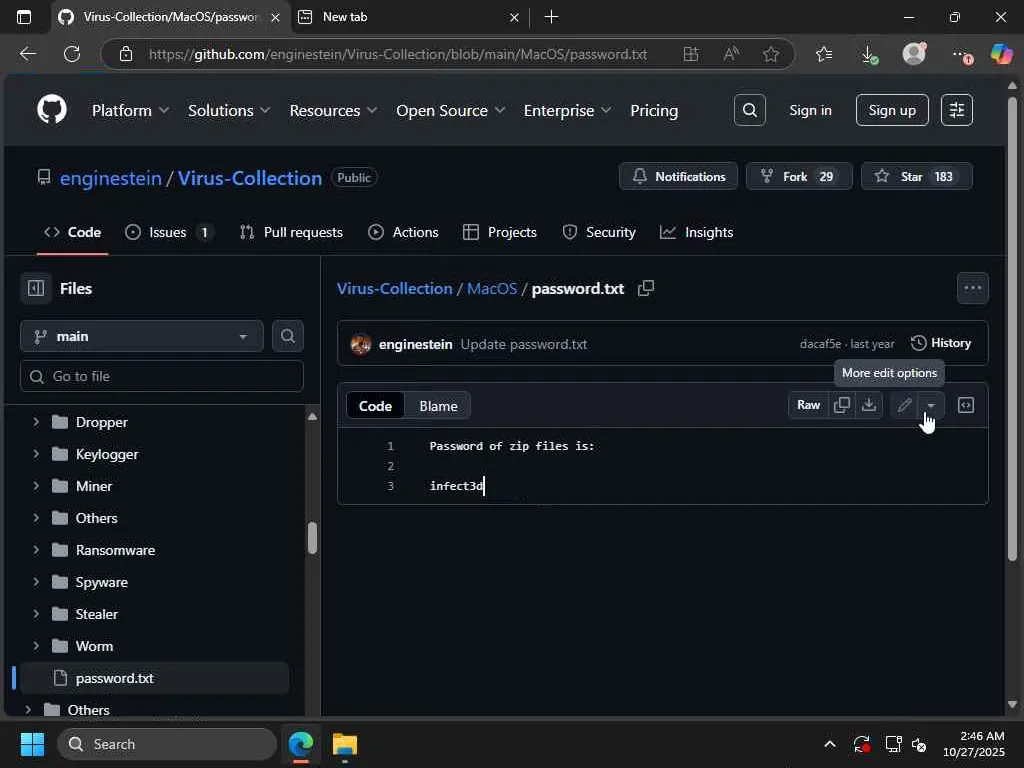
Task: Fork the repository button
Action: tap(799, 176)
